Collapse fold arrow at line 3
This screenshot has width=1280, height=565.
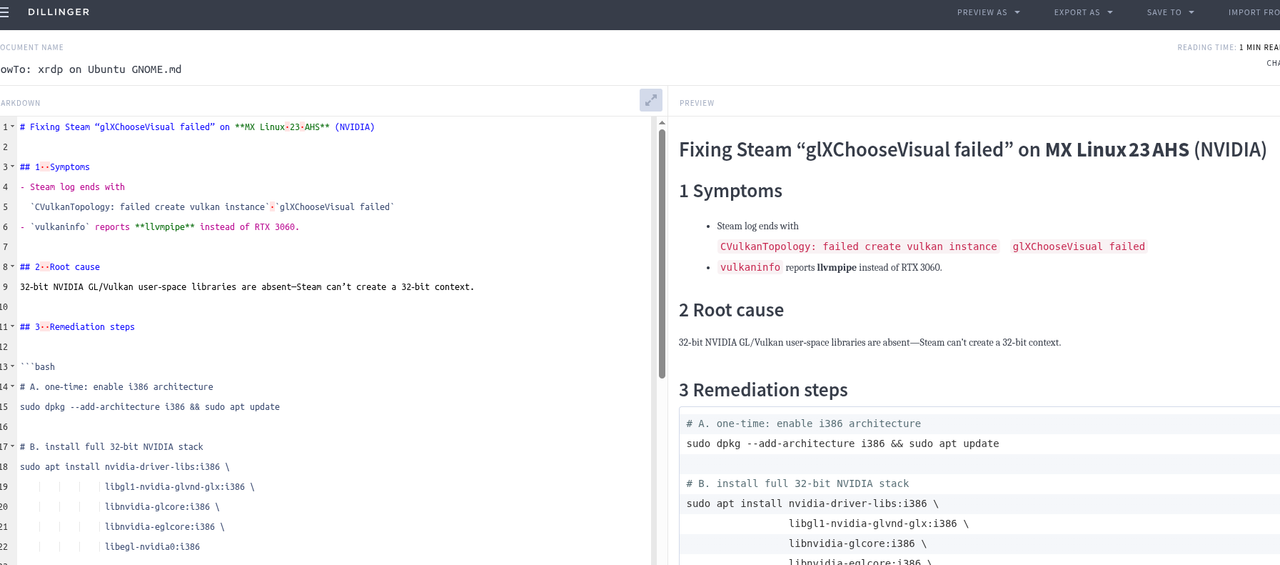pos(13,167)
